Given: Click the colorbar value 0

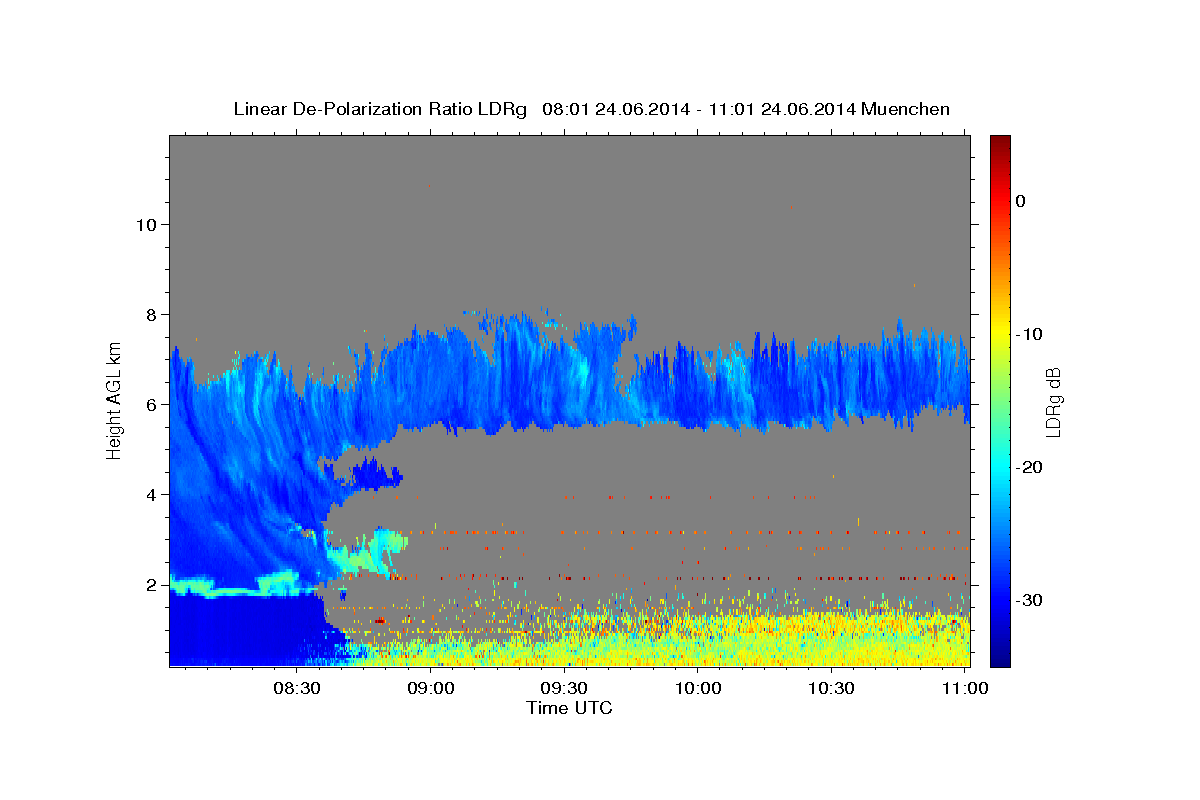Looking at the screenshot, I should click(x=1021, y=201).
